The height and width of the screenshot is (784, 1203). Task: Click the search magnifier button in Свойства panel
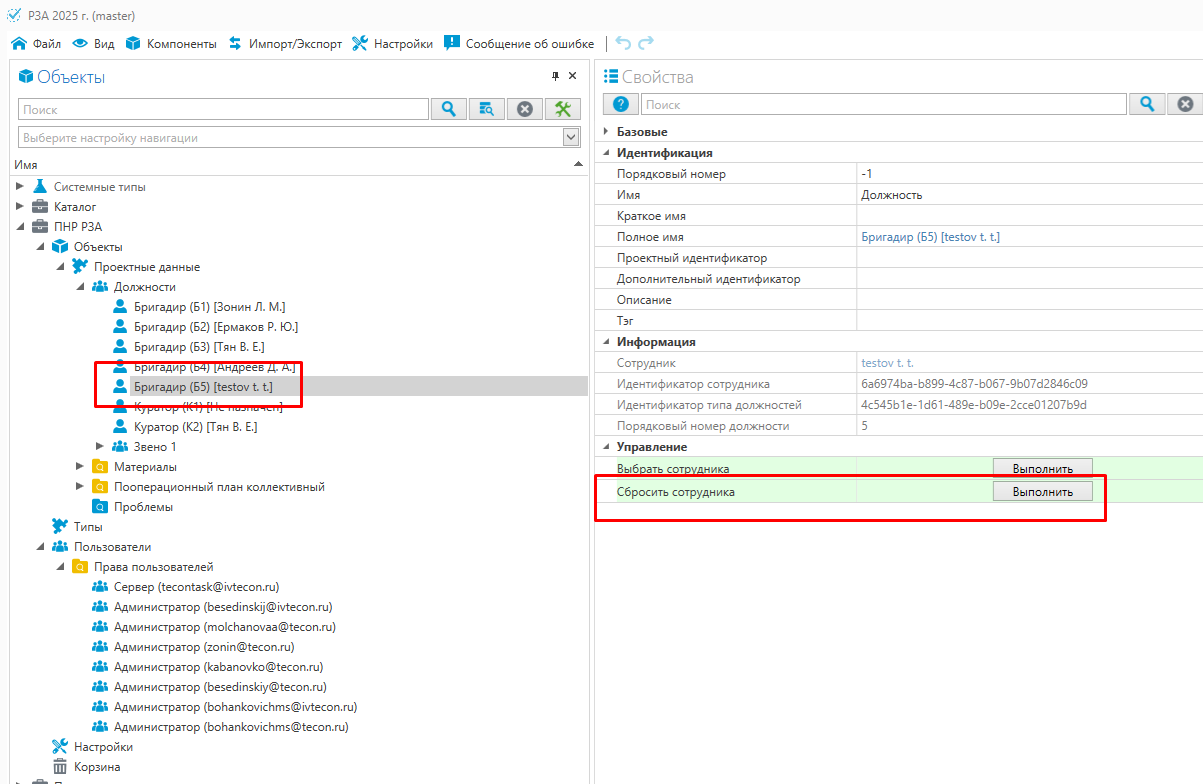1147,104
